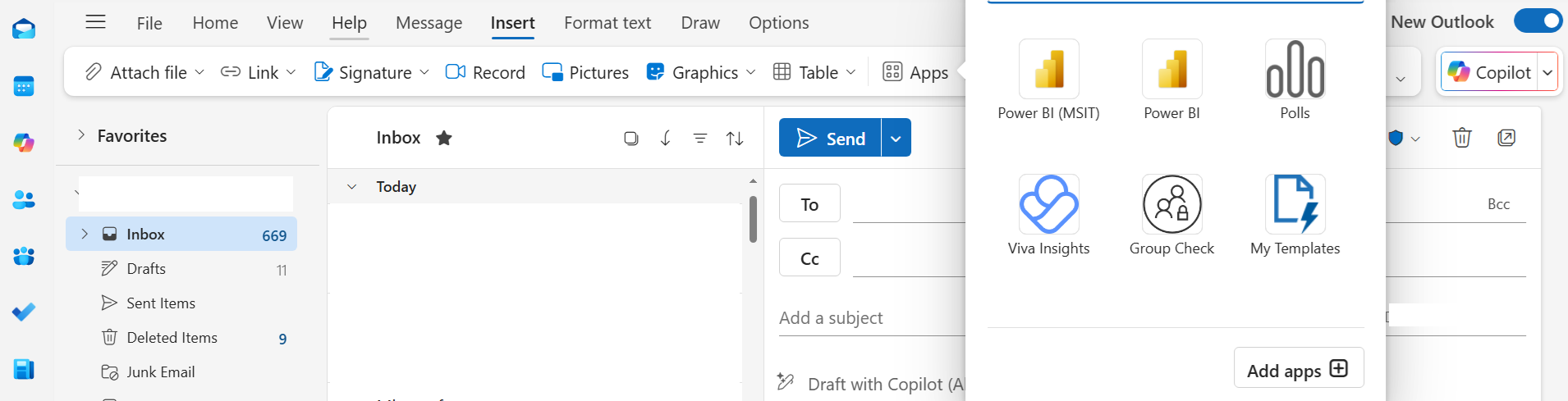Click the discard draft trash icon
This screenshot has height=401, width=1568.
coord(1461,138)
